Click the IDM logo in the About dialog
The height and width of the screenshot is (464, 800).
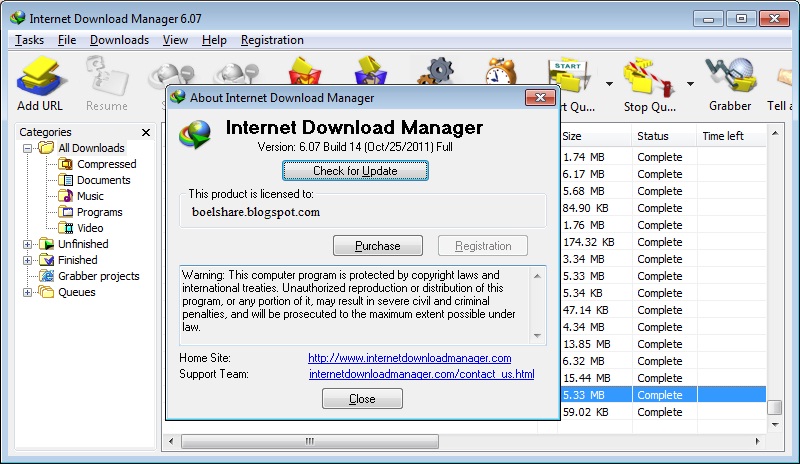coord(195,134)
